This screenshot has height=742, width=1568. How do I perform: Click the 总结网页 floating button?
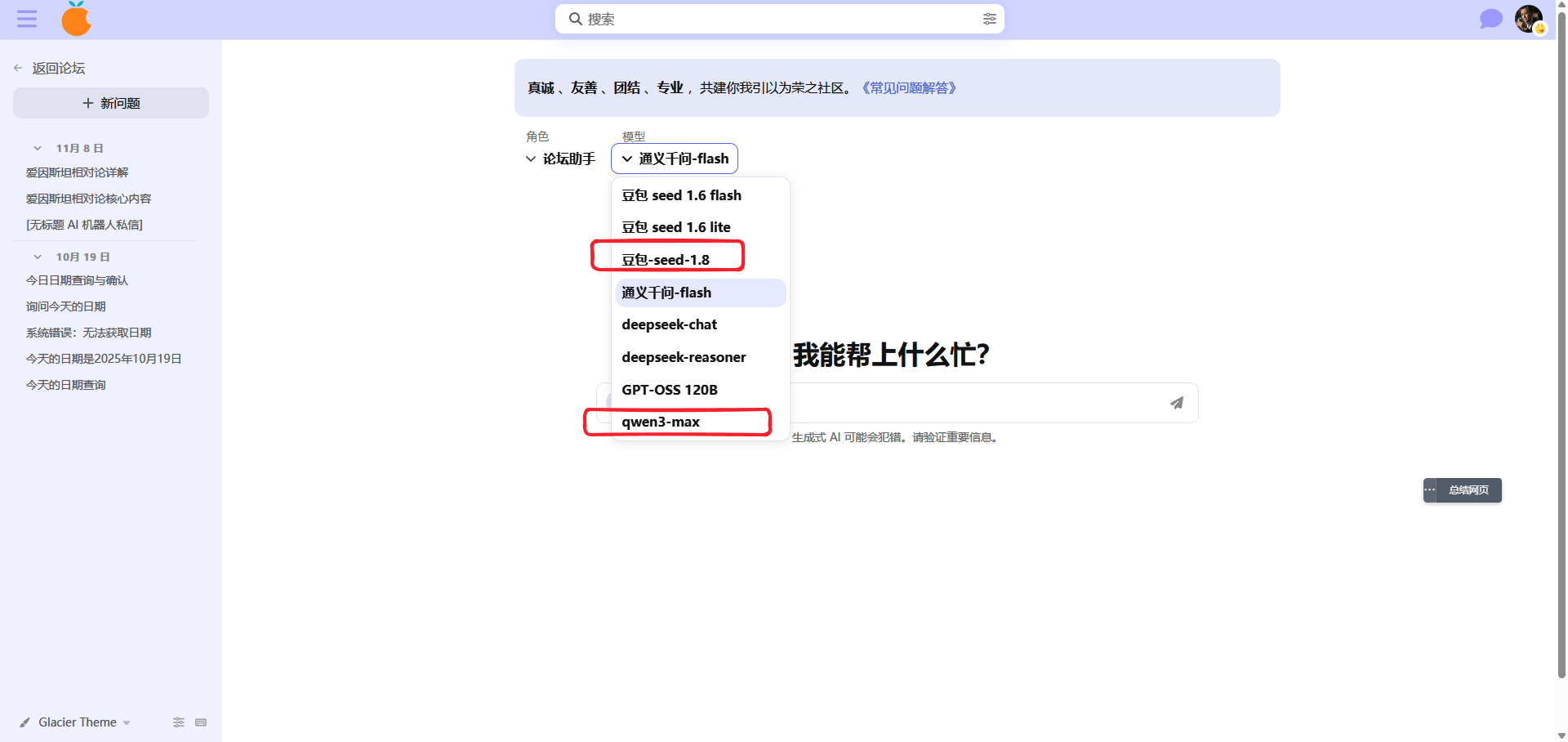pyautogui.click(x=1468, y=490)
